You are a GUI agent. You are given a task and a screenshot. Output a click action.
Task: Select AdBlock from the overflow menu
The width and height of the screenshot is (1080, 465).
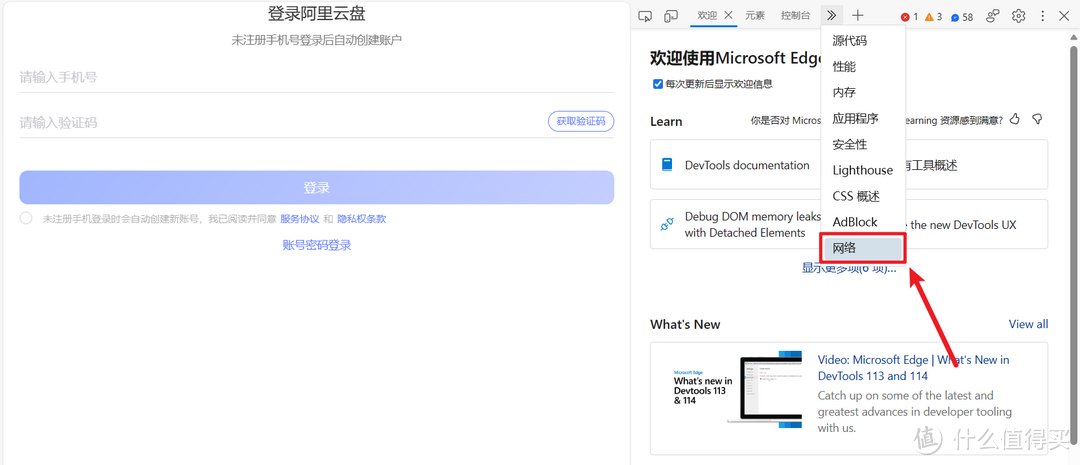click(863, 222)
